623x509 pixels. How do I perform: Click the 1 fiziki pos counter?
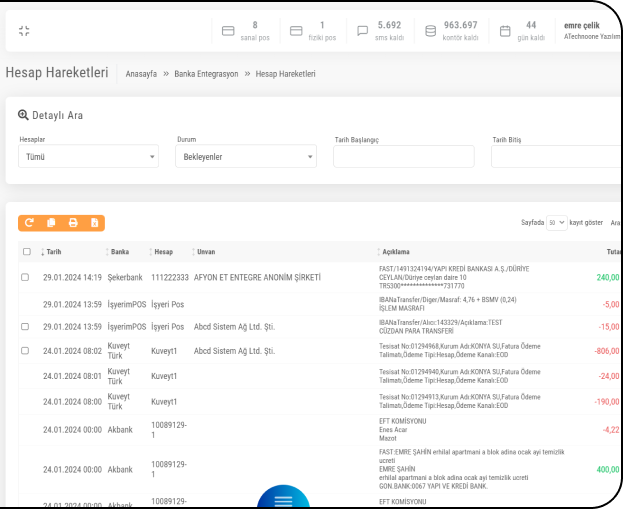(x=322, y=31)
